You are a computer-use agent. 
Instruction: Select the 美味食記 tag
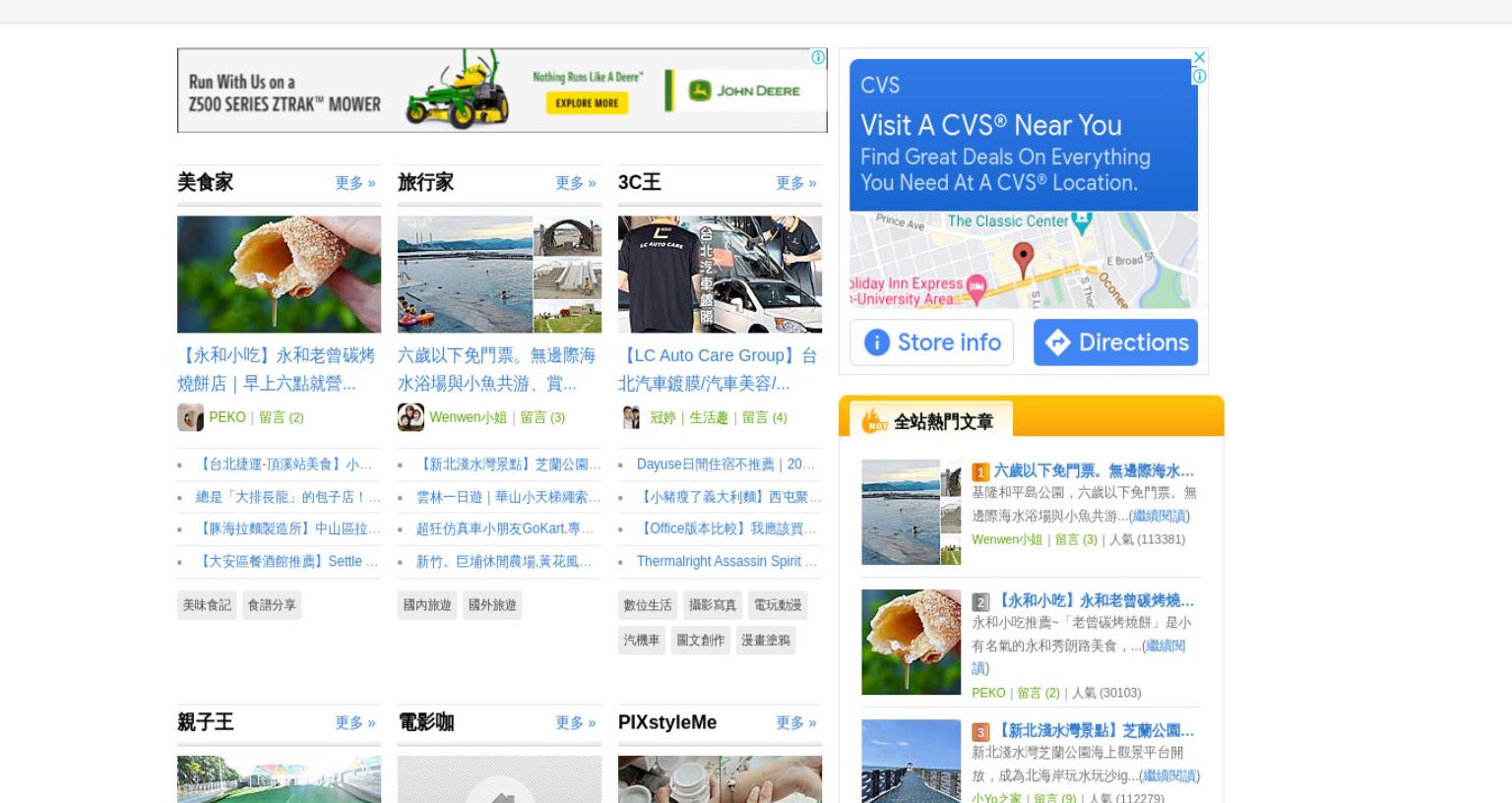coord(207,605)
